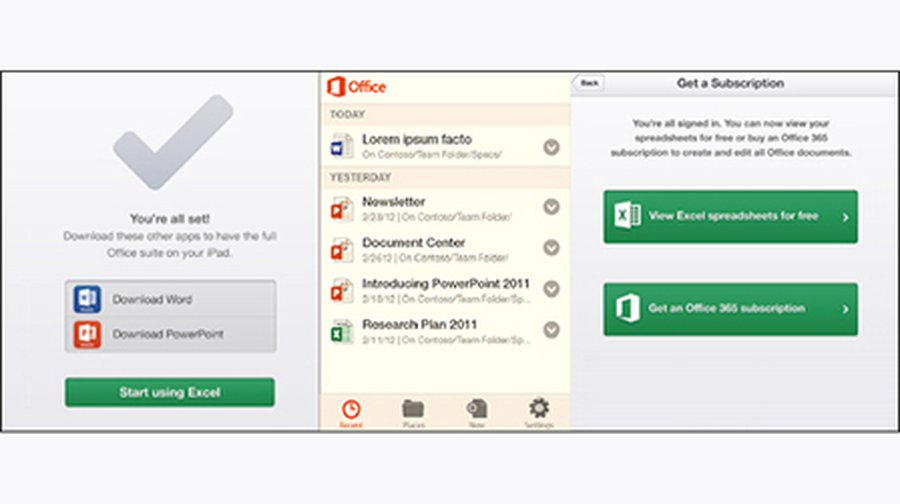Switch to the New tab
This screenshot has height=504, width=900.
[476, 413]
